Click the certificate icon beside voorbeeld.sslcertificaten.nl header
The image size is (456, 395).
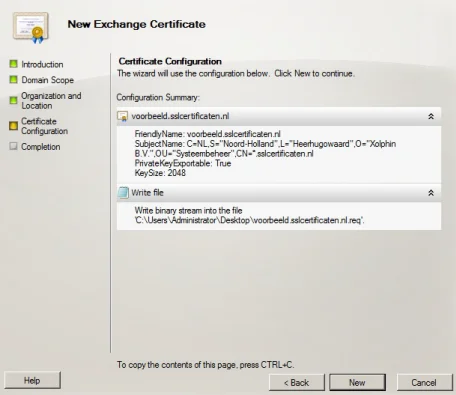pos(123,116)
